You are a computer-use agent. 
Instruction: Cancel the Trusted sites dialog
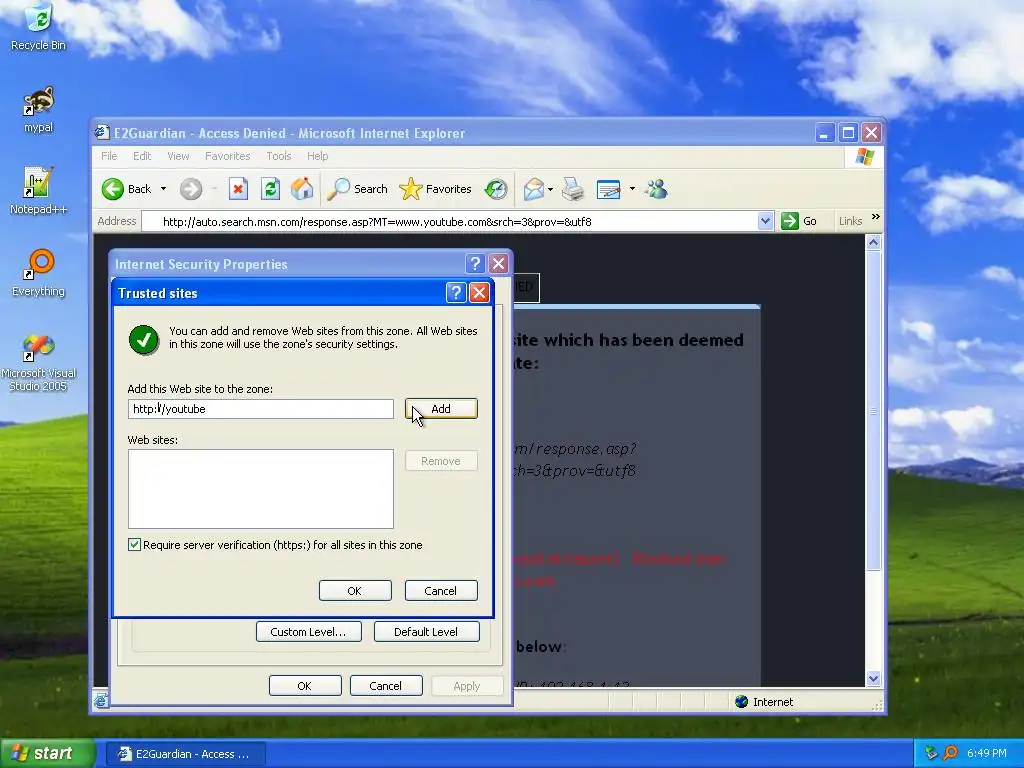click(x=441, y=591)
